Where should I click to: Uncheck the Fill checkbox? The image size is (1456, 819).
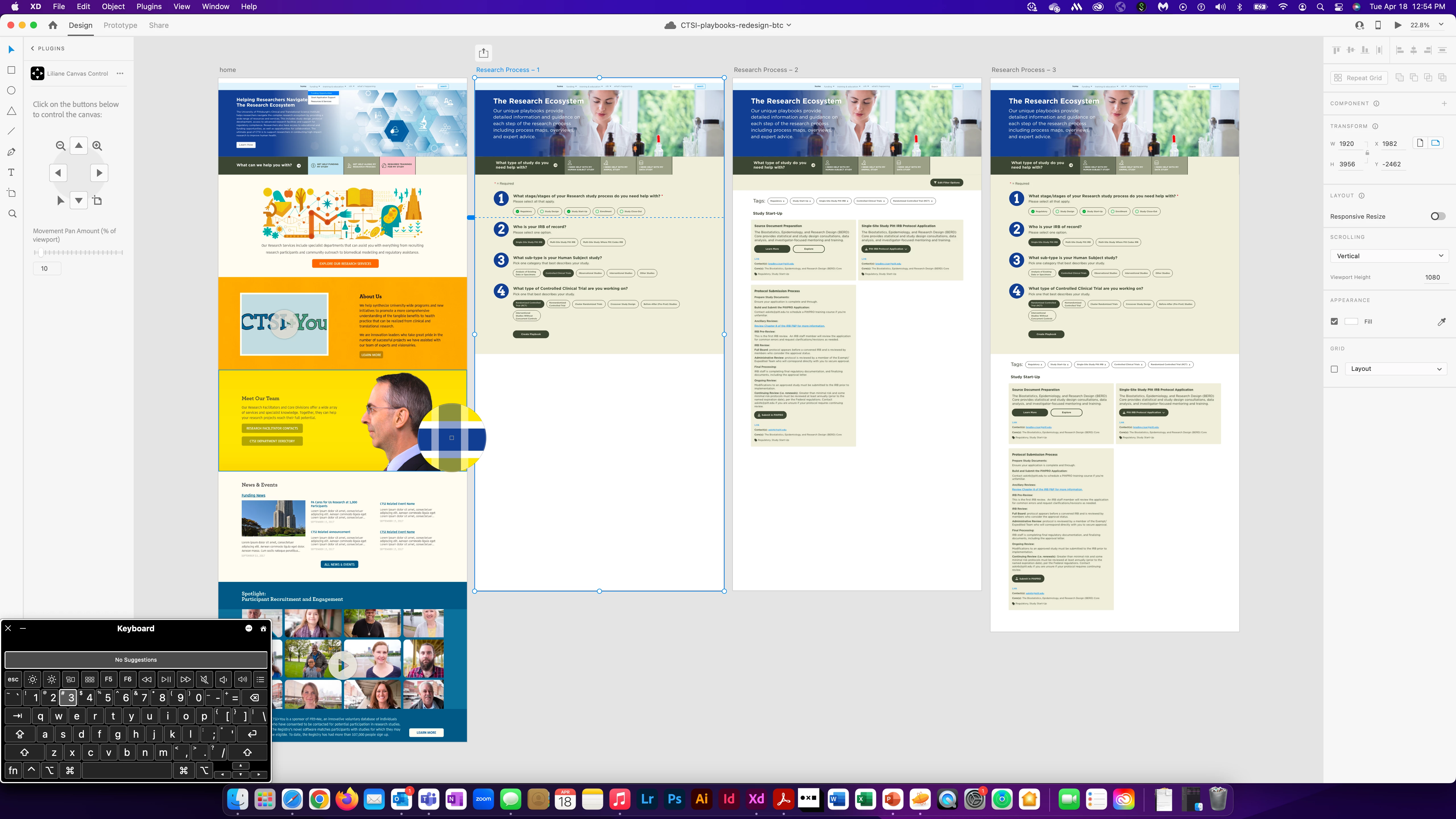coord(1335,322)
